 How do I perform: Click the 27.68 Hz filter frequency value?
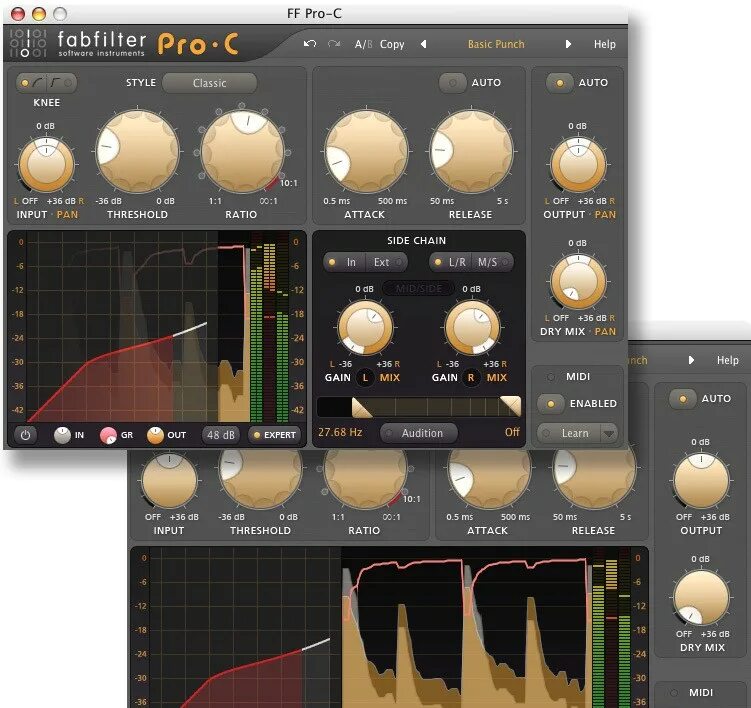coord(340,432)
